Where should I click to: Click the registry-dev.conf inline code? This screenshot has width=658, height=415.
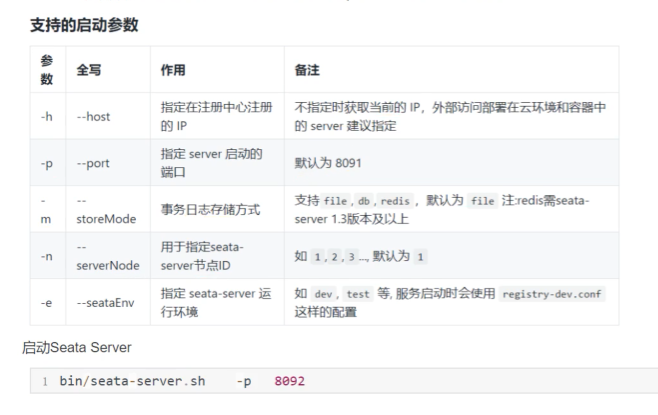click(x=554, y=294)
